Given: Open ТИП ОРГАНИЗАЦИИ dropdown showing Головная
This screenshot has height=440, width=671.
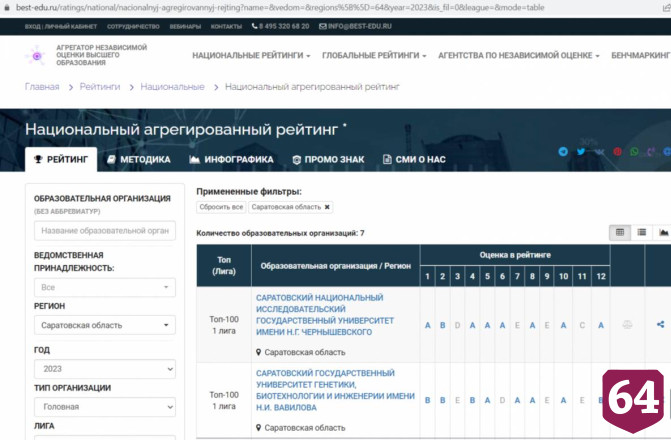Looking at the screenshot, I should click(105, 407).
